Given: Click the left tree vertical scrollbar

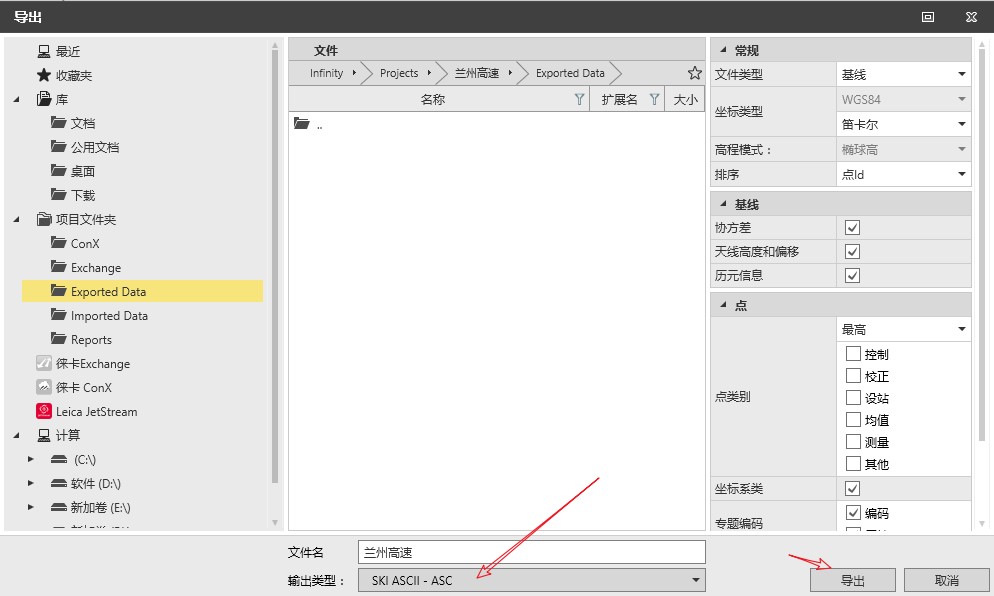Looking at the screenshot, I should (274, 266).
